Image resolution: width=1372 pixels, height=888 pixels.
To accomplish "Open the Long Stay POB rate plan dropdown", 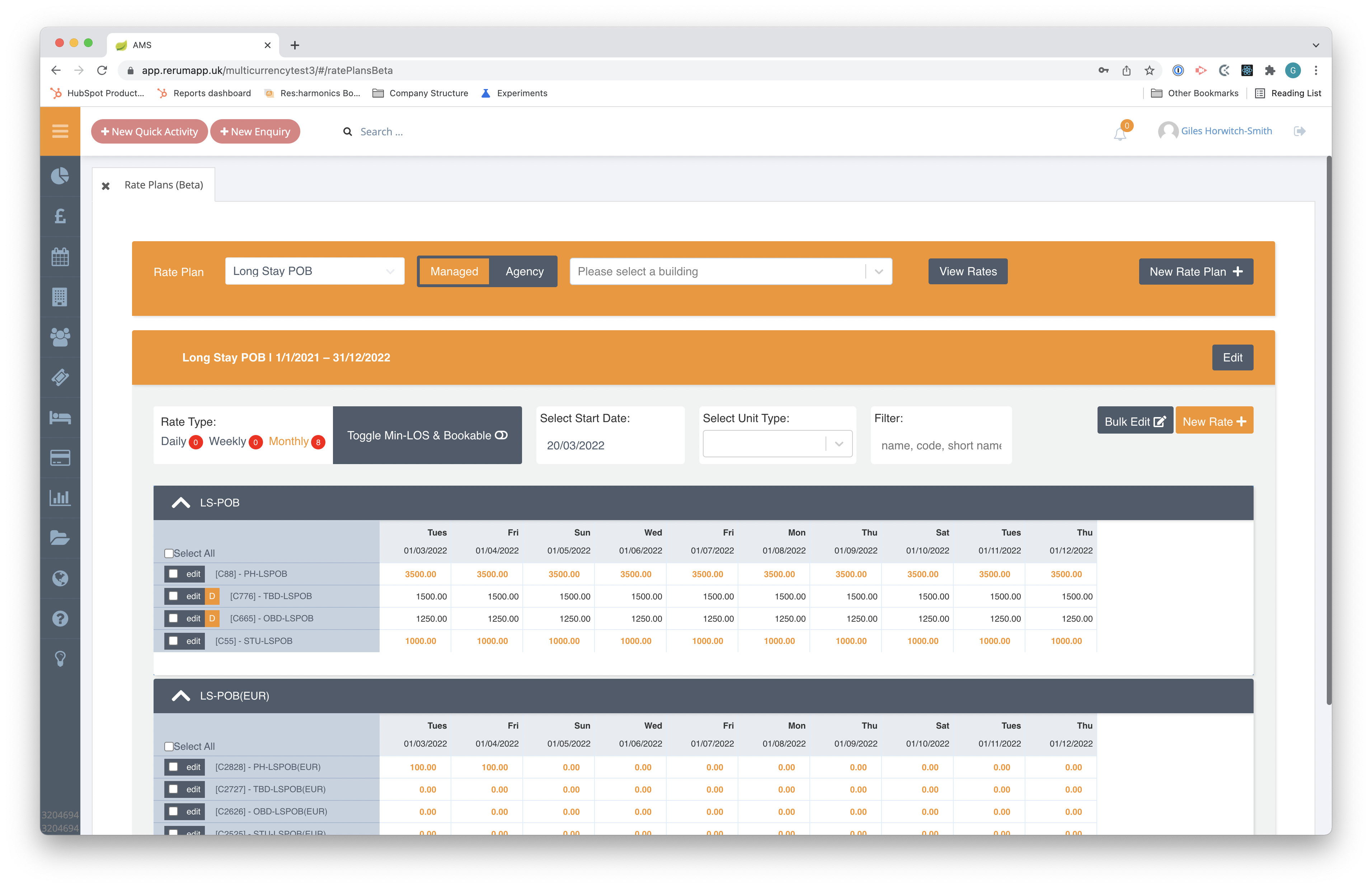I will point(315,271).
